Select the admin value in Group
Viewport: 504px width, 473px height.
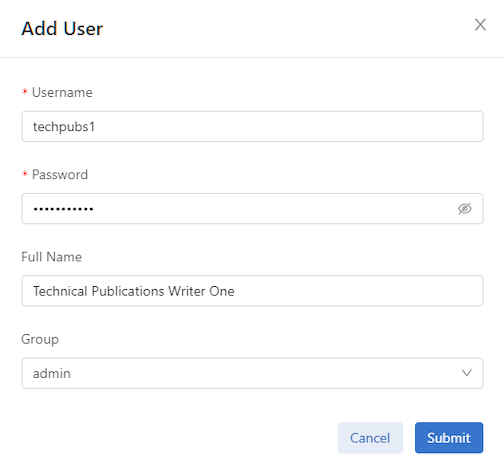point(52,373)
